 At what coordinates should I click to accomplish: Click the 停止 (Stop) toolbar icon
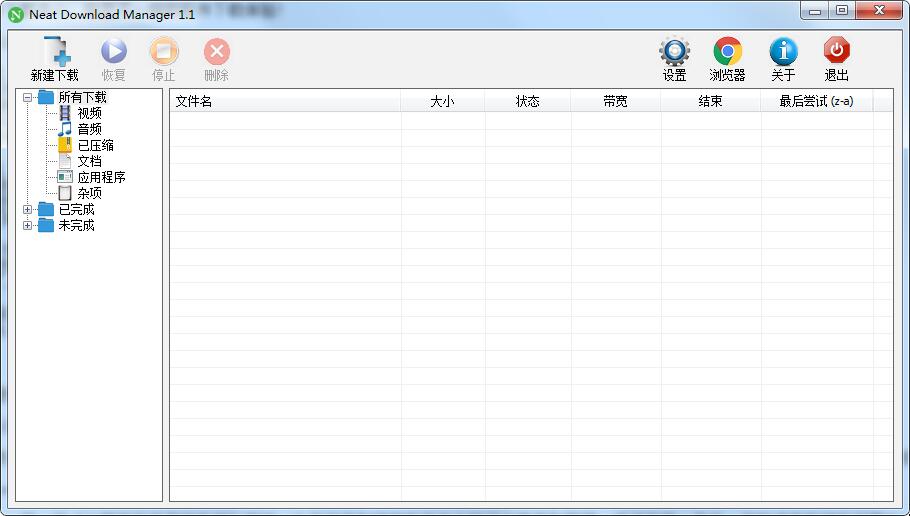pyautogui.click(x=164, y=50)
